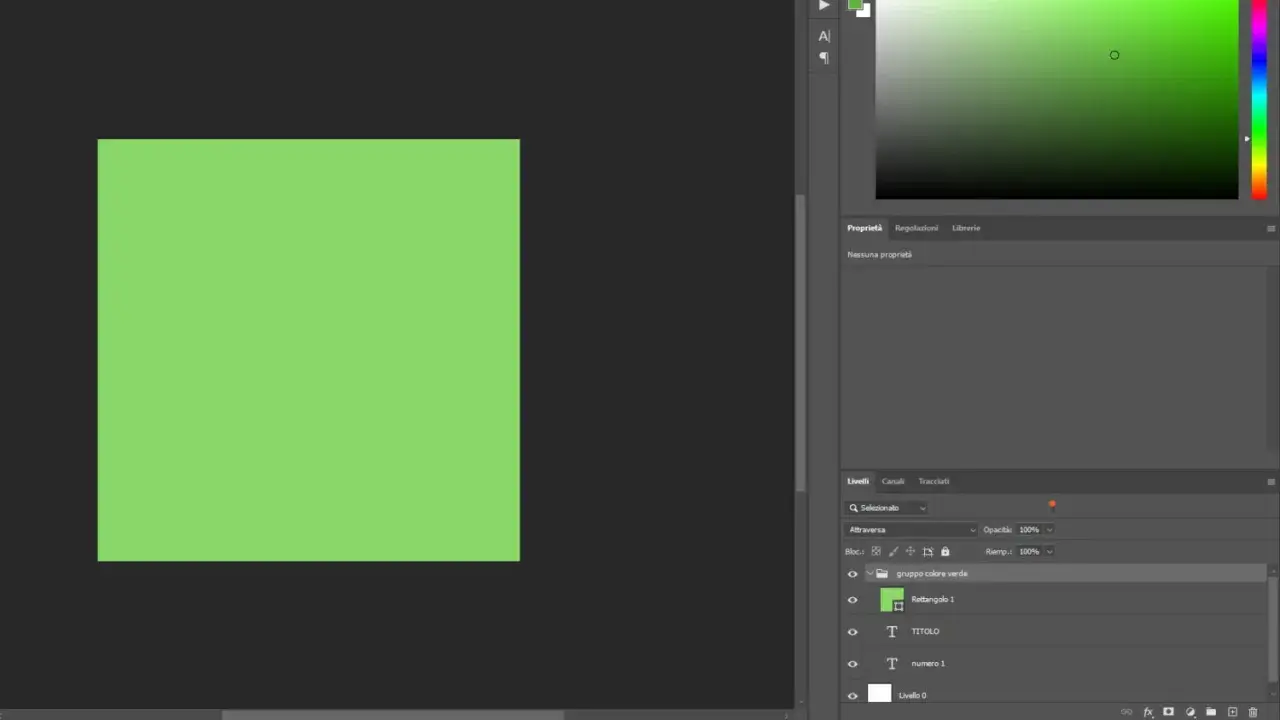Click the group folder icon
This screenshot has height=720, width=1280.
coord(882,574)
